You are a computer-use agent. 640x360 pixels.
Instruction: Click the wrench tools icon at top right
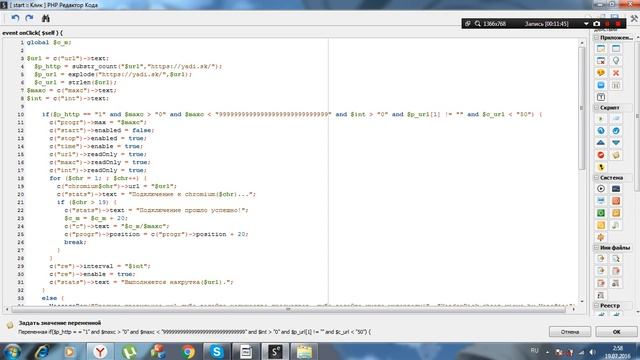634,18
